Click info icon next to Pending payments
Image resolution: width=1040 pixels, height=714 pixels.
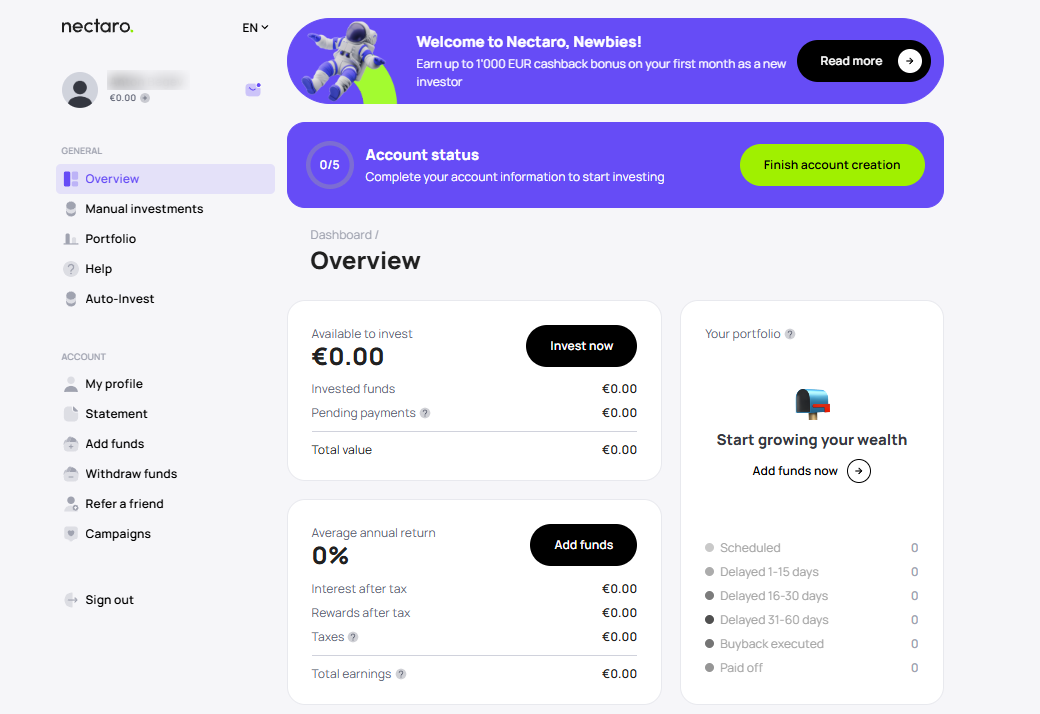point(425,413)
